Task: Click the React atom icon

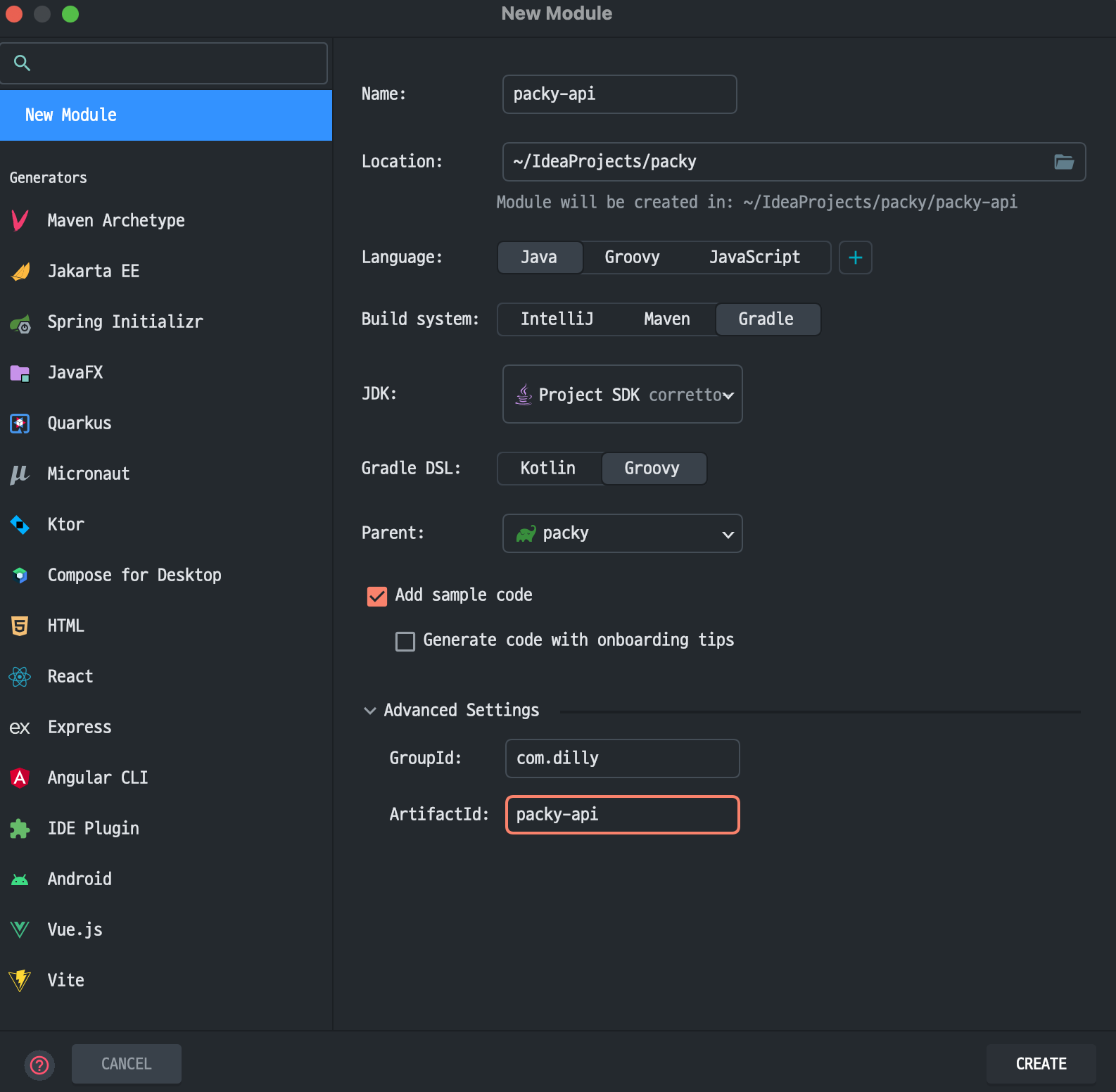Action: 20,677
